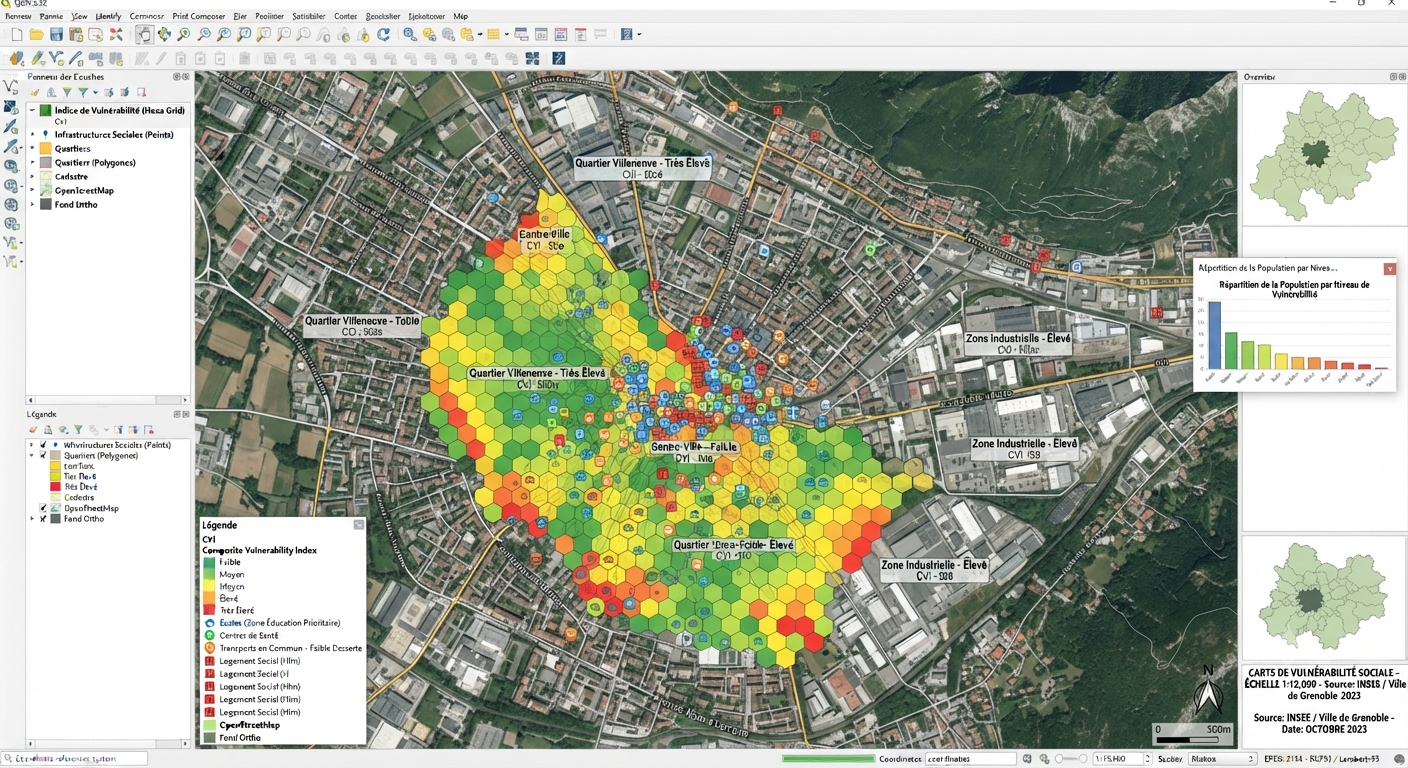Click the Pan Map to Selection icon
Screen dimensions: 1408x768
coord(164,34)
